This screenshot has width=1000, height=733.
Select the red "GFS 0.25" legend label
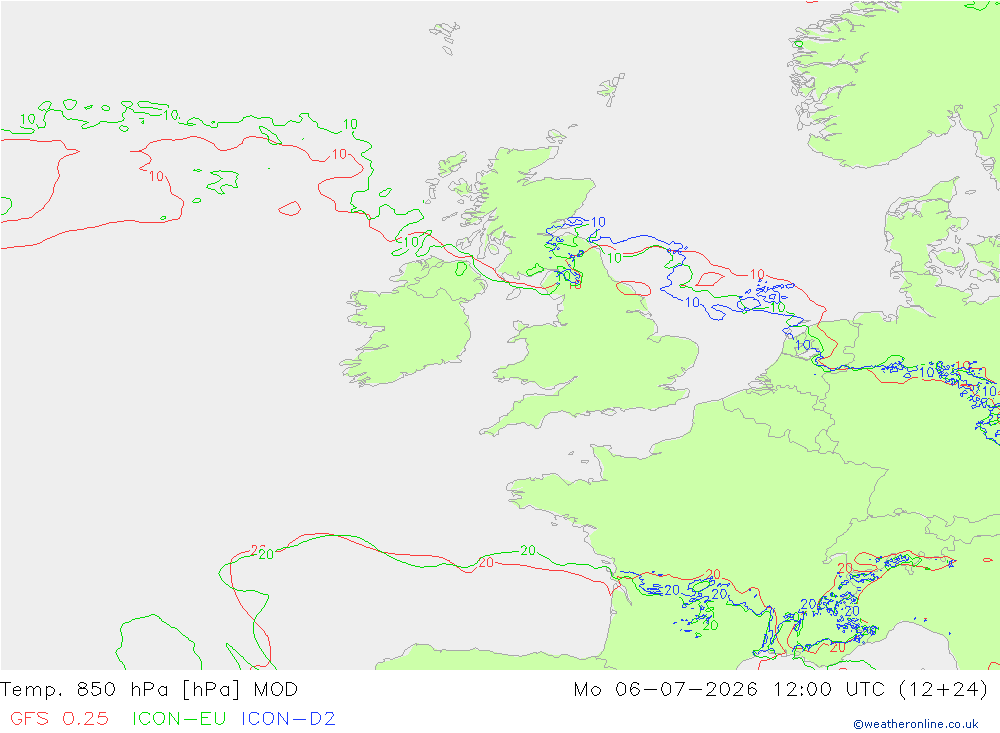pyautogui.click(x=59, y=719)
